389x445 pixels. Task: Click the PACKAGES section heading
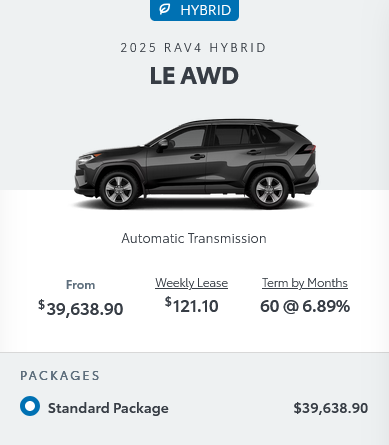(x=60, y=376)
